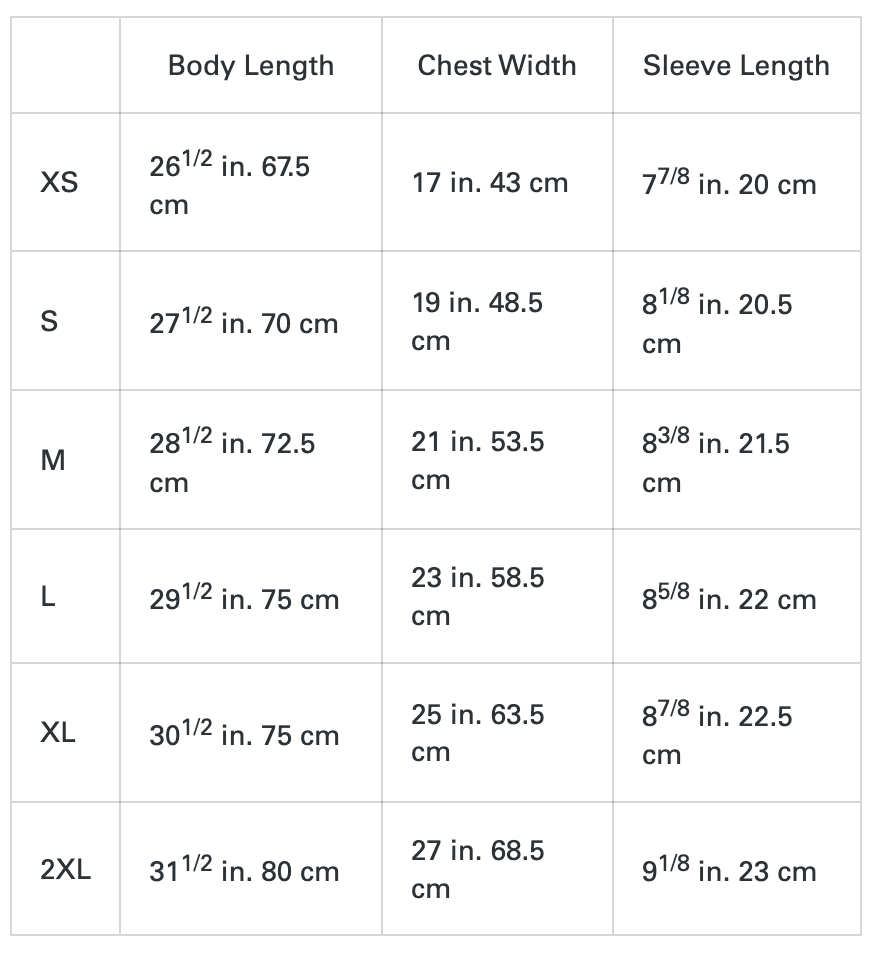
Task: Select the M sleeve length 21.5 cm cell
Action: tap(716, 461)
